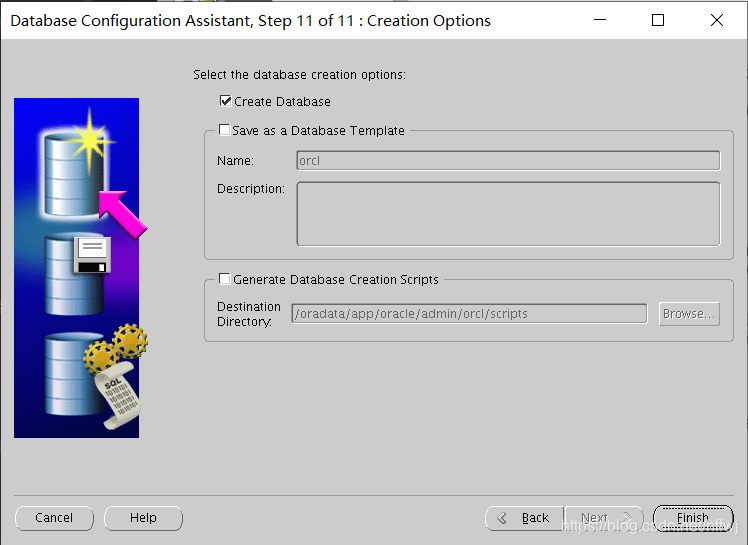Click the window title 'Step 11 of 11'
The height and width of the screenshot is (545, 748).
306,21
